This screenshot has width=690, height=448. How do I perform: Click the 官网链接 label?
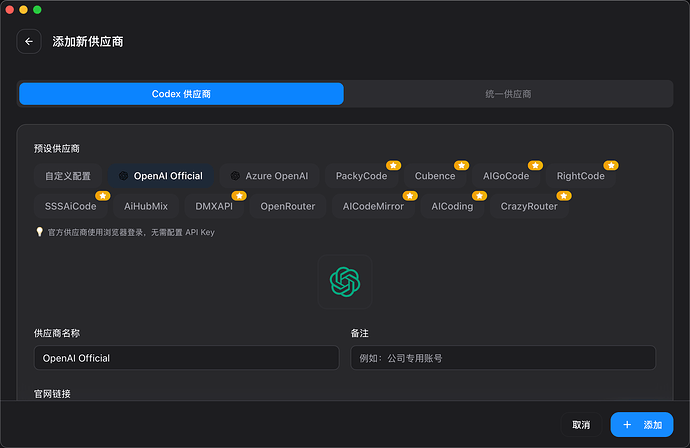pyautogui.click(x=52, y=394)
